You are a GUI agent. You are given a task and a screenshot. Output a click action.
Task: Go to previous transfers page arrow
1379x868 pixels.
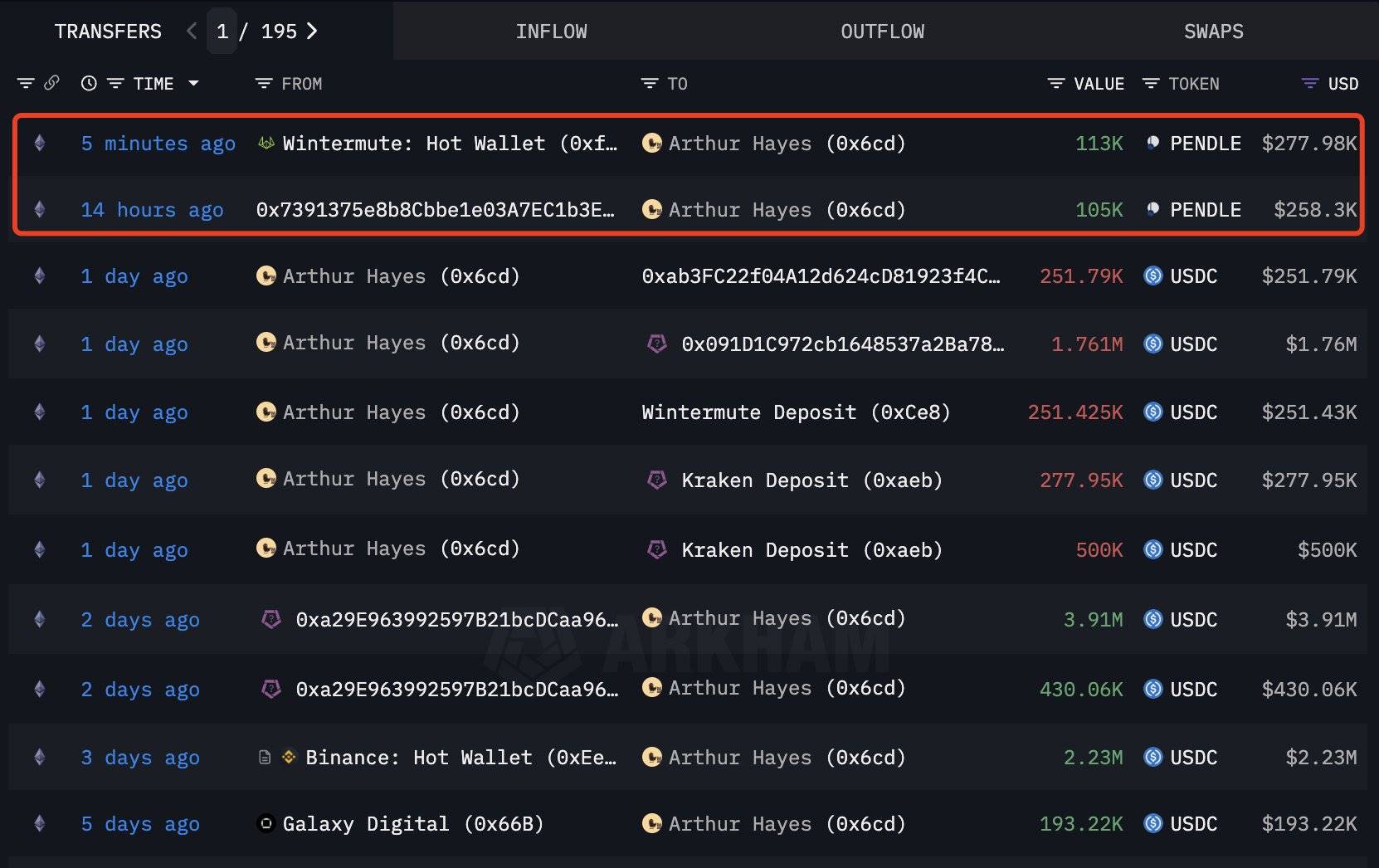[192, 31]
